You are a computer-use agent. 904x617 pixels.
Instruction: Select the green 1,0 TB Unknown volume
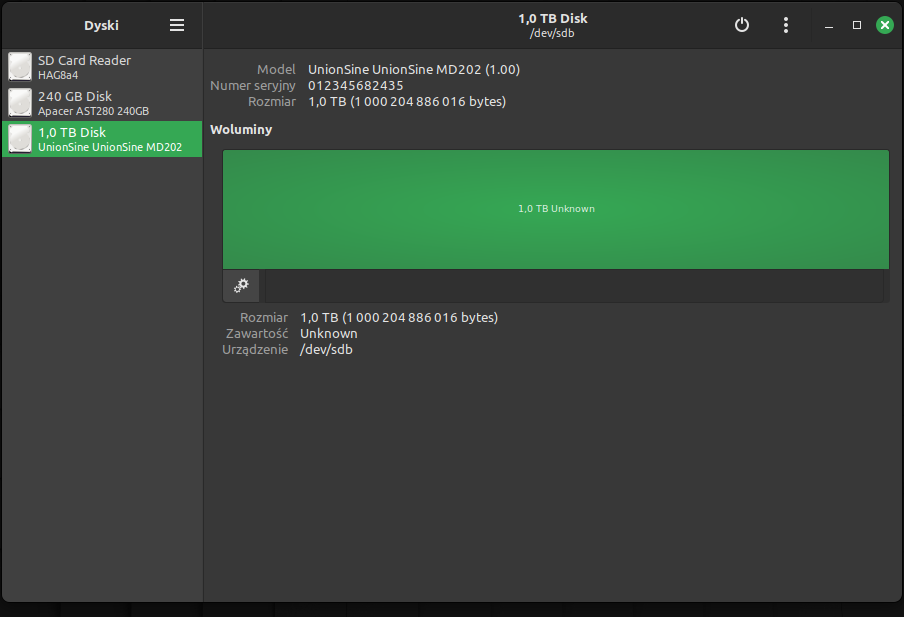(556, 209)
